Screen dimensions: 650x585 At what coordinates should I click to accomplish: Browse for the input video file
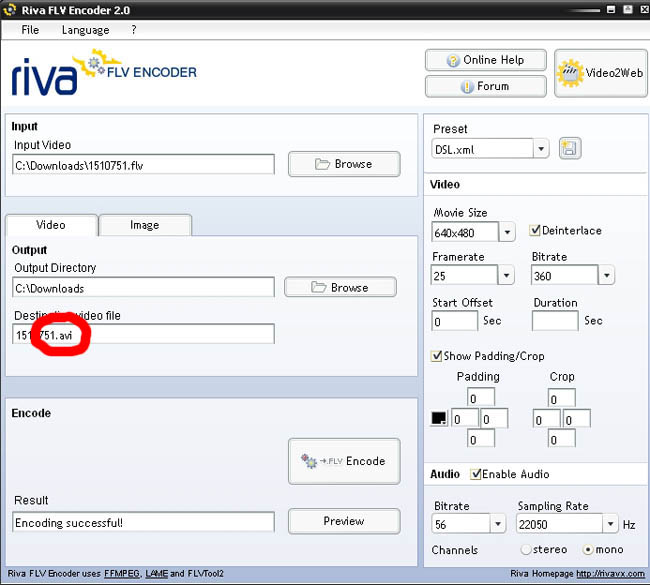point(344,164)
